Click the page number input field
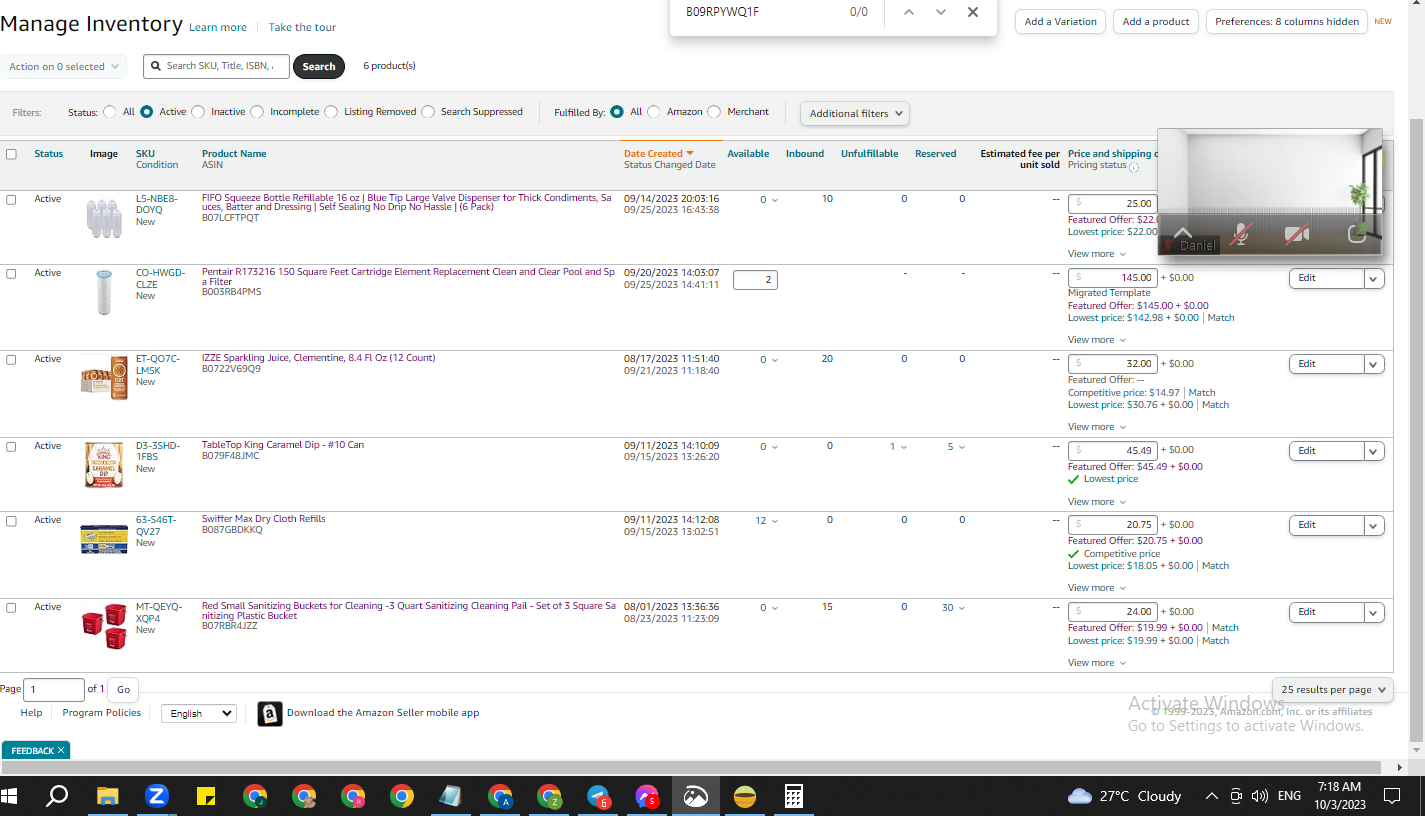The width and height of the screenshot is (1425, 816). [54, 689]
